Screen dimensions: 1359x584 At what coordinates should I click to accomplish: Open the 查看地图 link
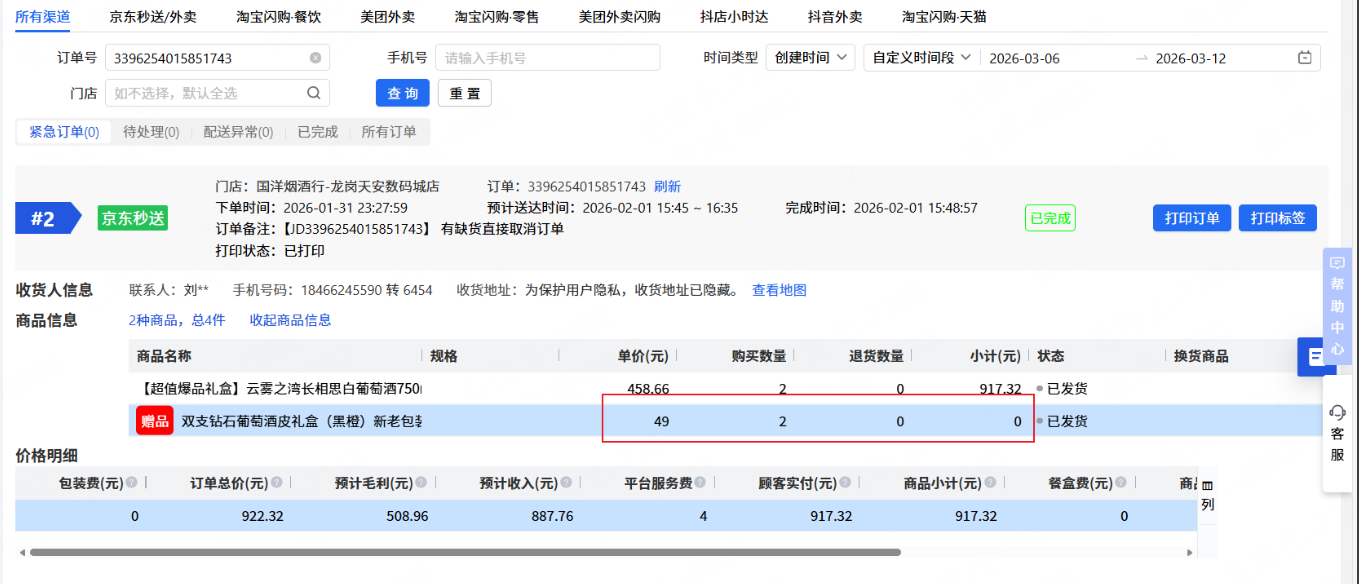(779, 290)
